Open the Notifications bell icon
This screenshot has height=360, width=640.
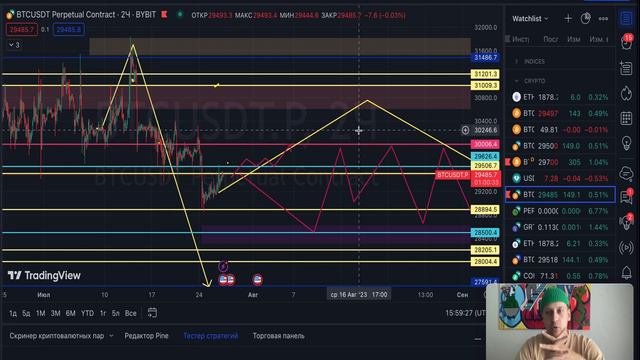[x=626, y=272]
